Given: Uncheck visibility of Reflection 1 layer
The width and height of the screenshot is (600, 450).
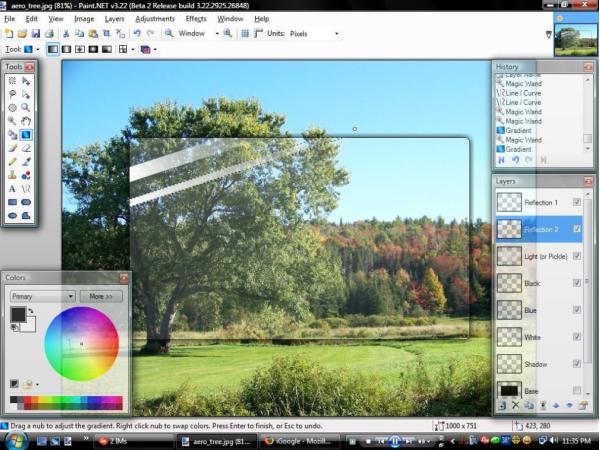Looking at the screenshot, I should click(x=577, y=202).
